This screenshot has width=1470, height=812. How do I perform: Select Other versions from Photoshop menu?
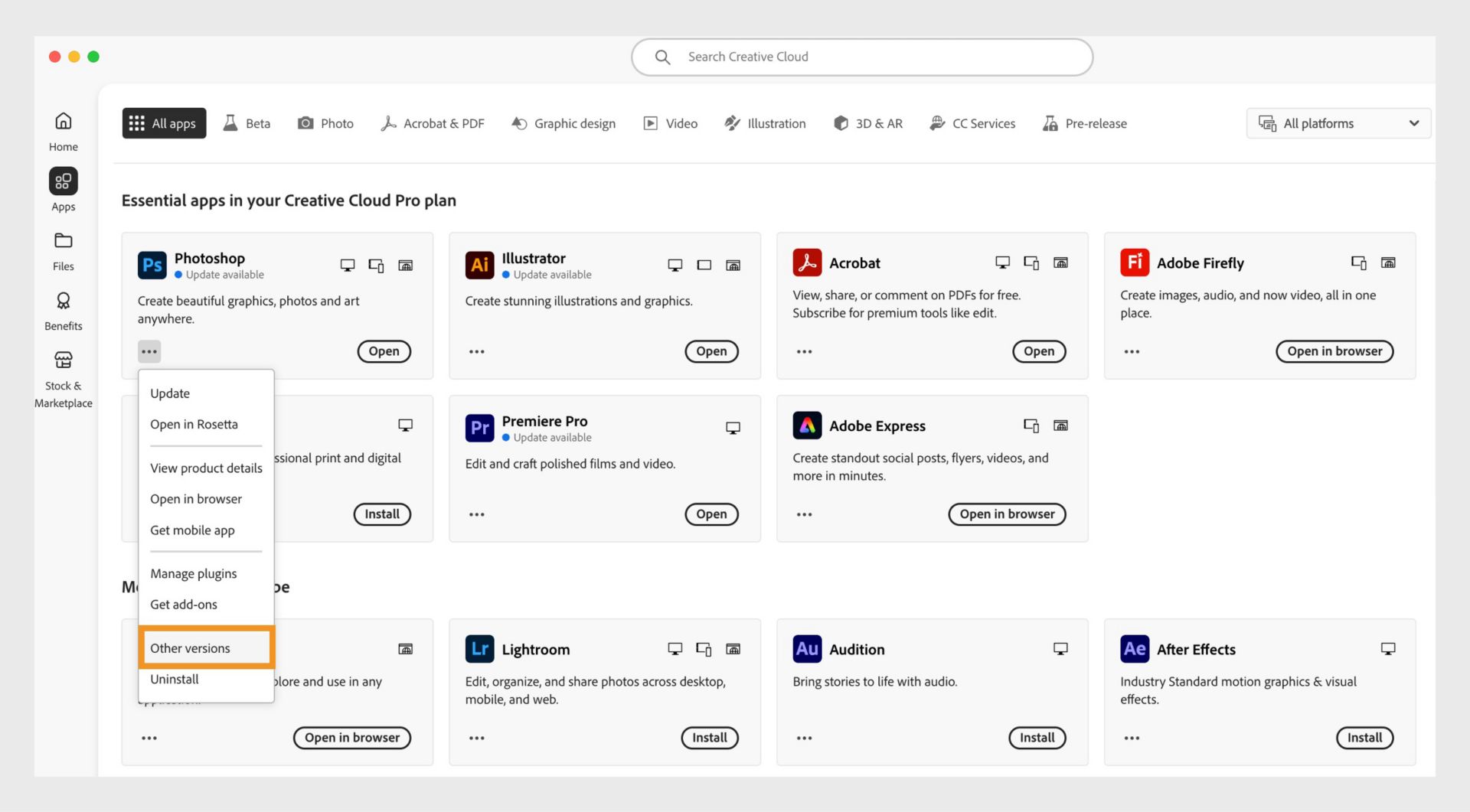191,648
